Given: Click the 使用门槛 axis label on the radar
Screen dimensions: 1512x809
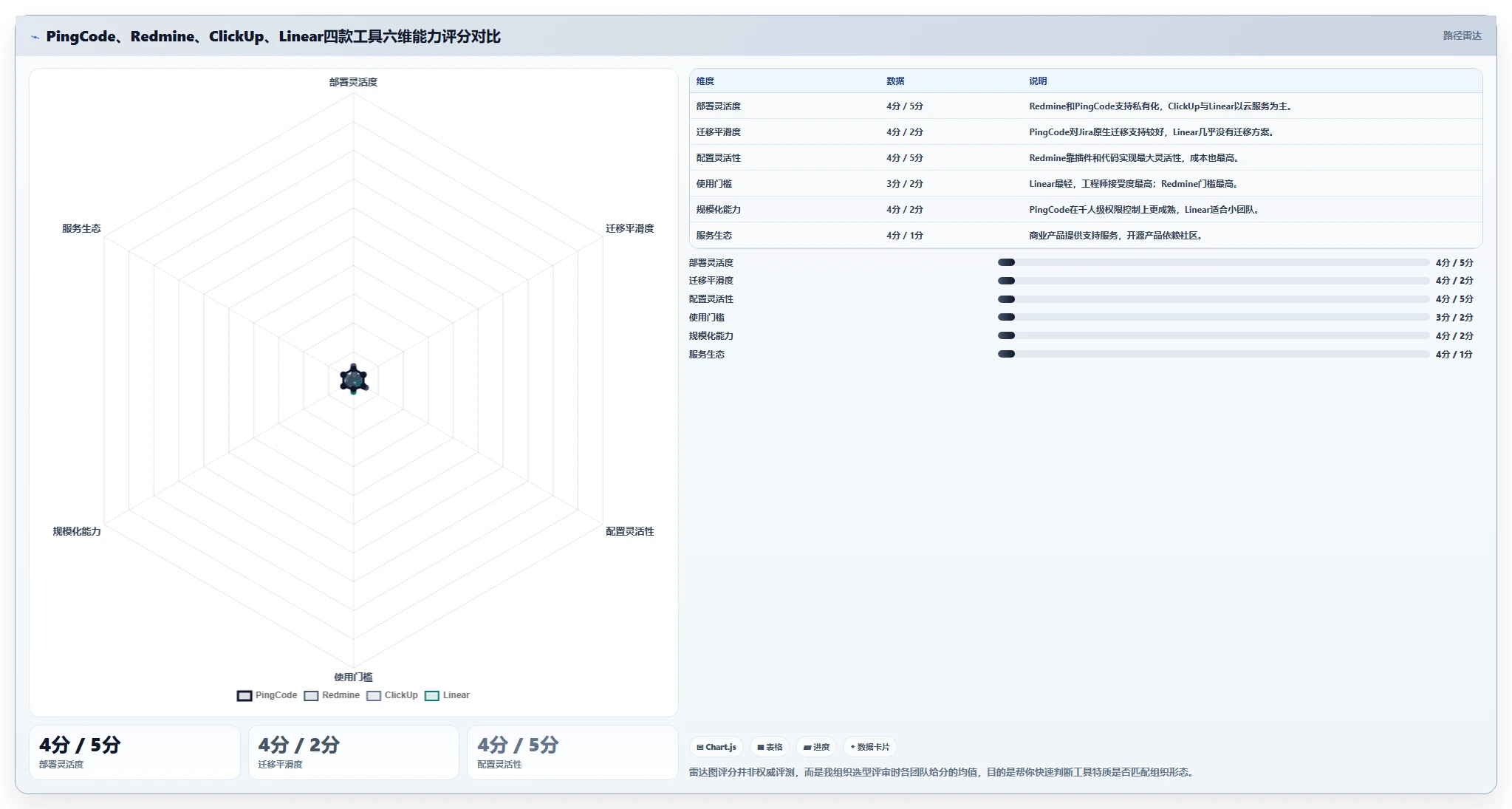Looking at the screenshot, I should tap(353, 677).
